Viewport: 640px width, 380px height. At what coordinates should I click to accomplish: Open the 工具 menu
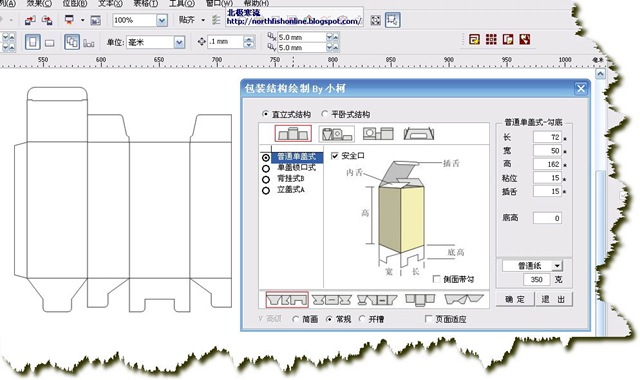click(182, 3)
